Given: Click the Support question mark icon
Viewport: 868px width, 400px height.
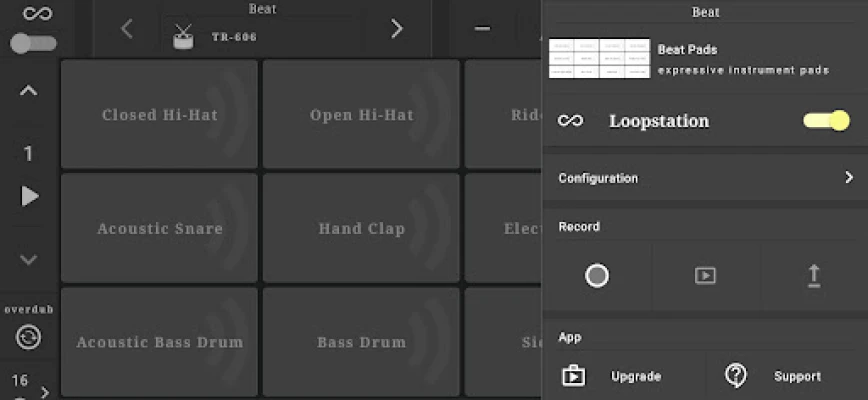Looking at the screenshot, I should (x=736, y=376).
